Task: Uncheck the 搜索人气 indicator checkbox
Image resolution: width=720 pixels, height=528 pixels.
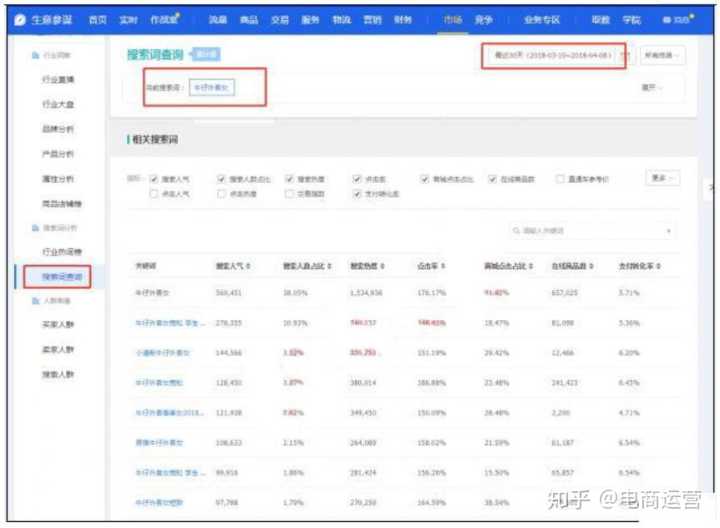Action: (x=154, y=179)
